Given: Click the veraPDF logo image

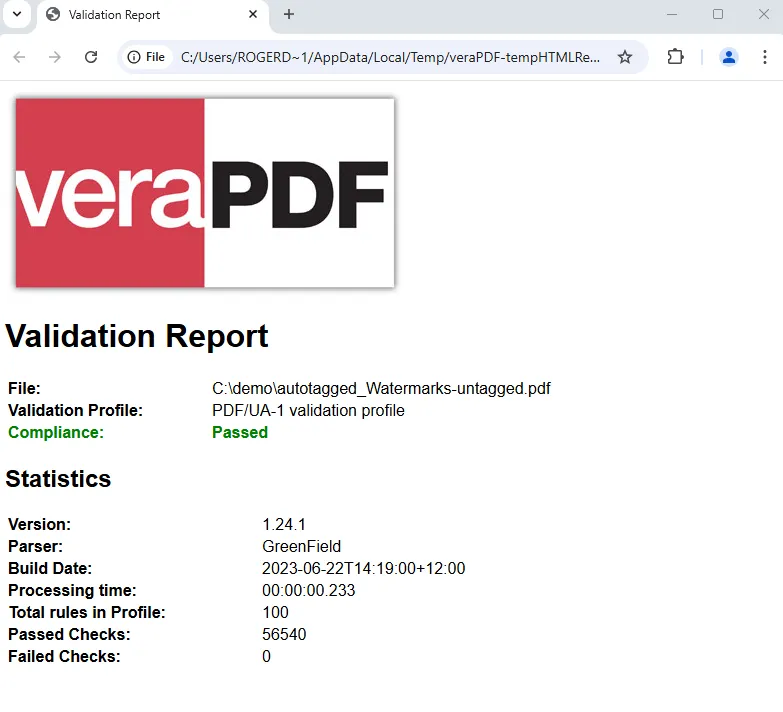Looking at the screenshot, I should tap(205, 193).
